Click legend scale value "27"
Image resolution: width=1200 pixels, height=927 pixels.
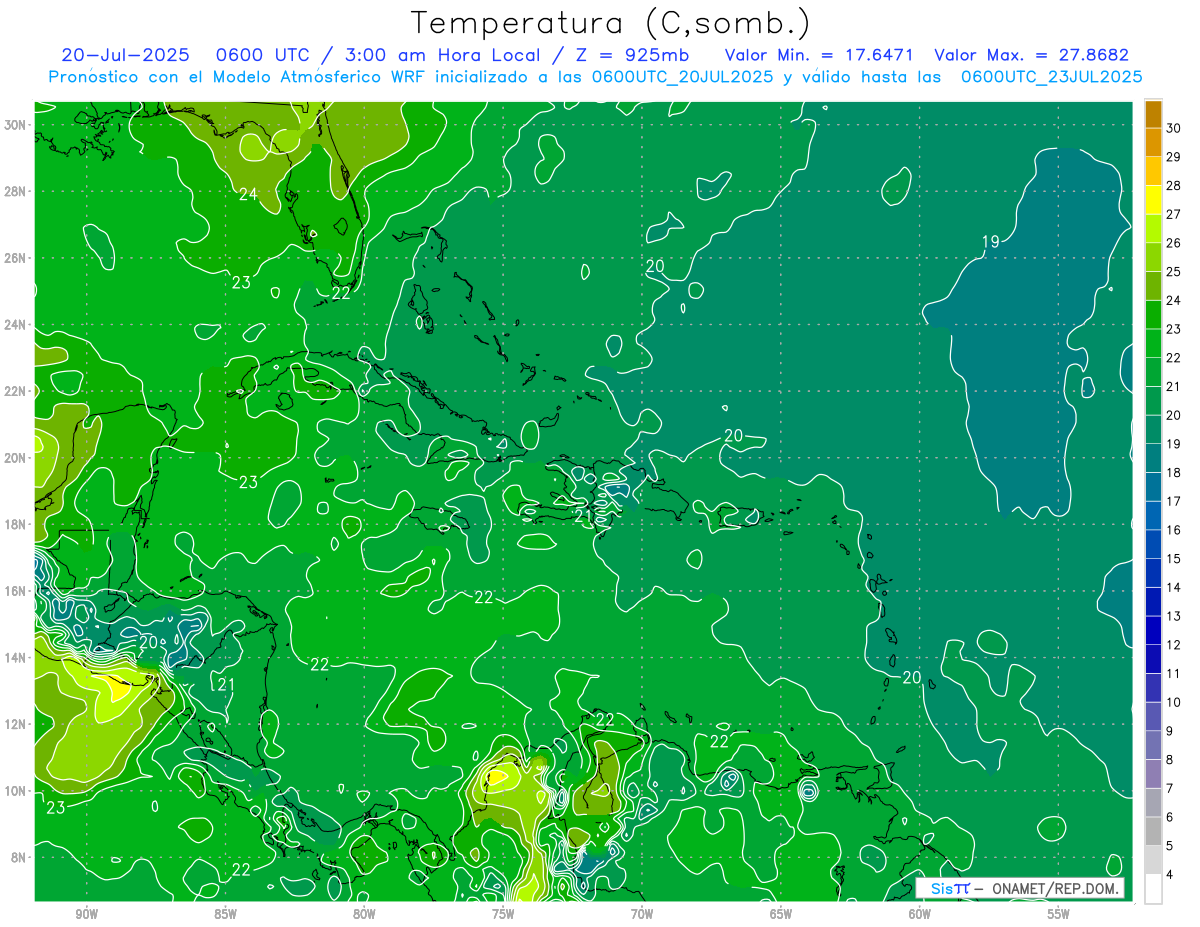pyautogui.click(x=1174, y=215)
